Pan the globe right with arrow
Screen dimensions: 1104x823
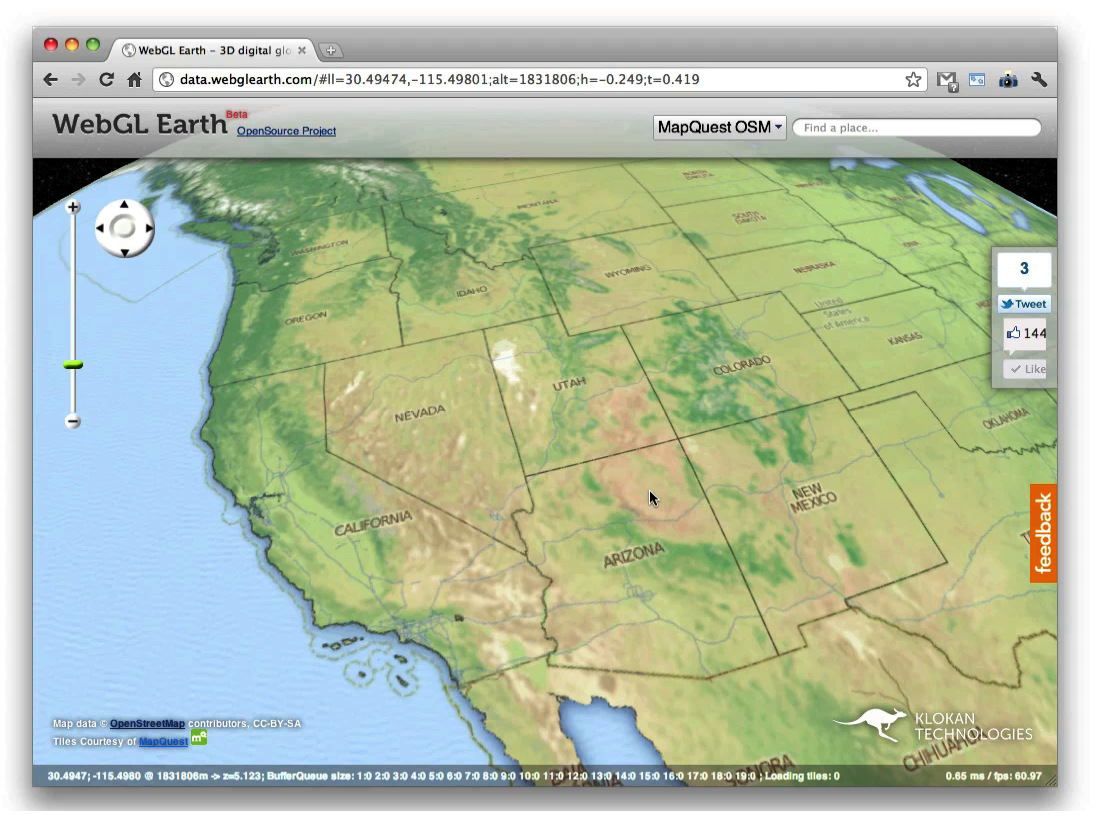(149, 228)
